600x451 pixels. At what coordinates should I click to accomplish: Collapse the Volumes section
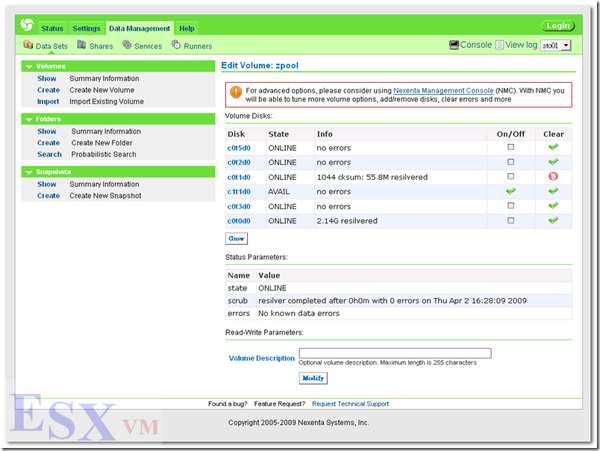29,67
